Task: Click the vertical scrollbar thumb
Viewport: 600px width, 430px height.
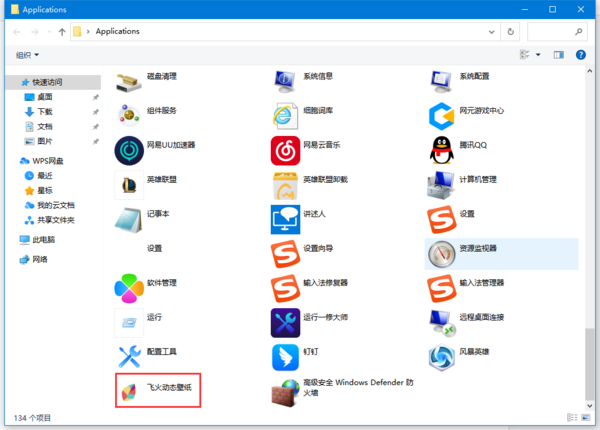Action: (x=589, y=363)
